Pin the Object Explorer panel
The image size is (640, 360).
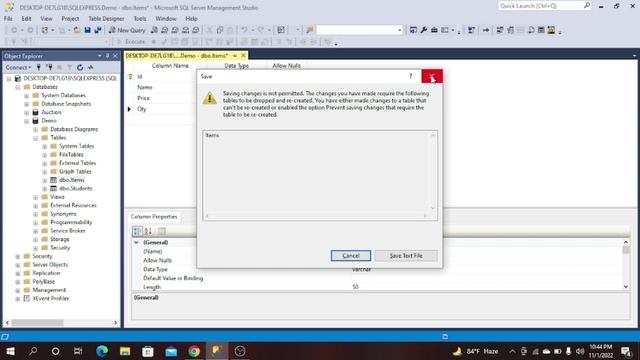108,56
